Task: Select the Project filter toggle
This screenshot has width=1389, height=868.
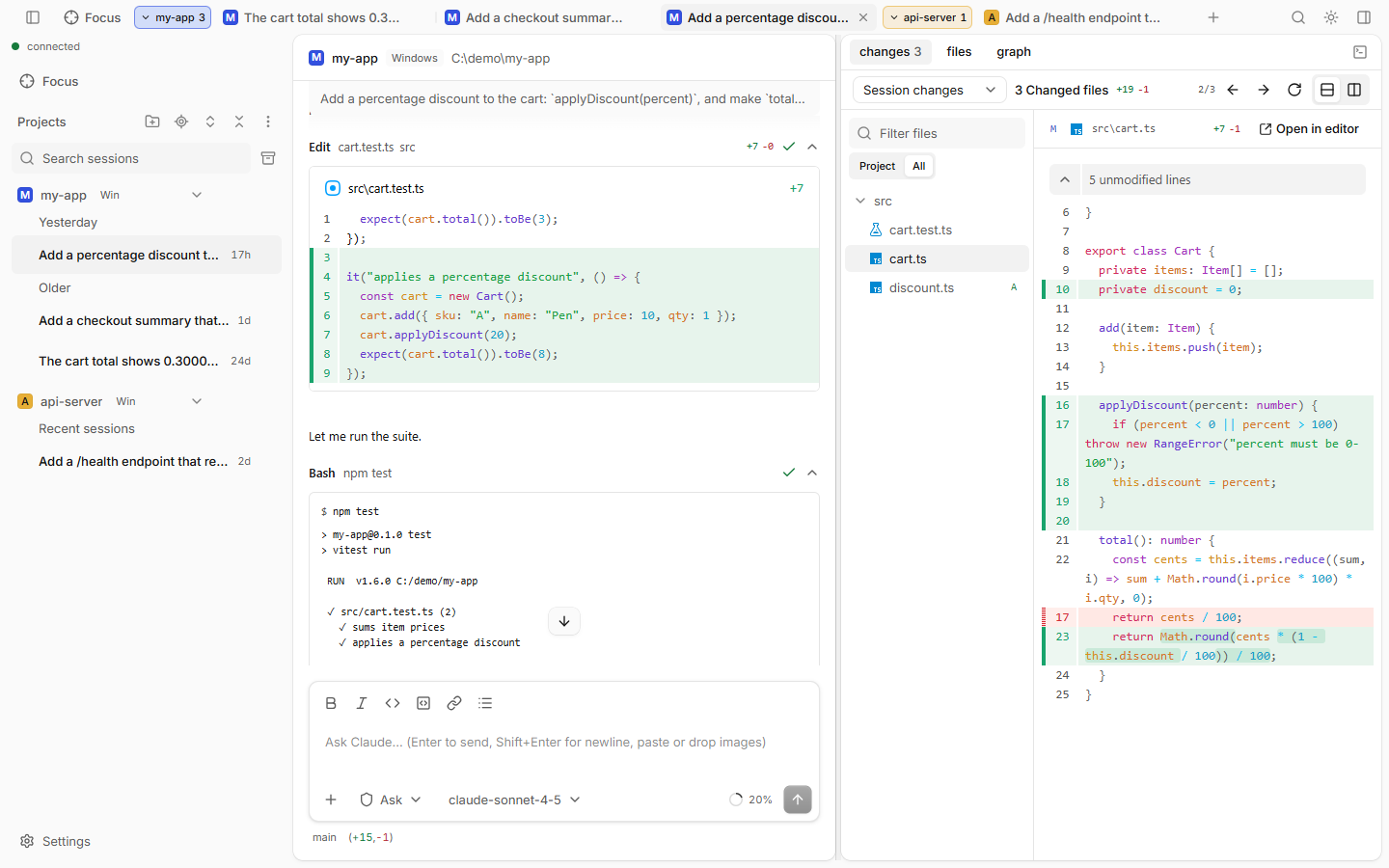Action: 877,166
